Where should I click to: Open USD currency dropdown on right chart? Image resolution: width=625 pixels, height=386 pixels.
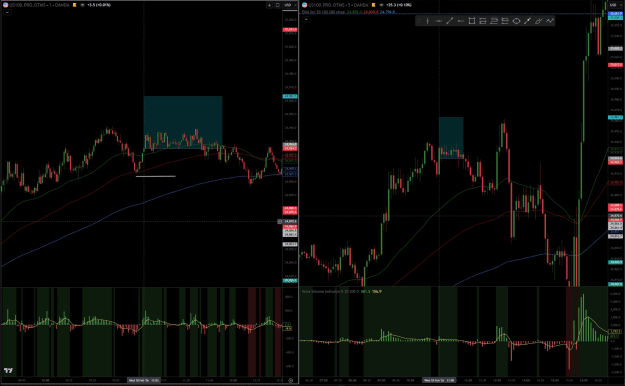coord(615,5)
